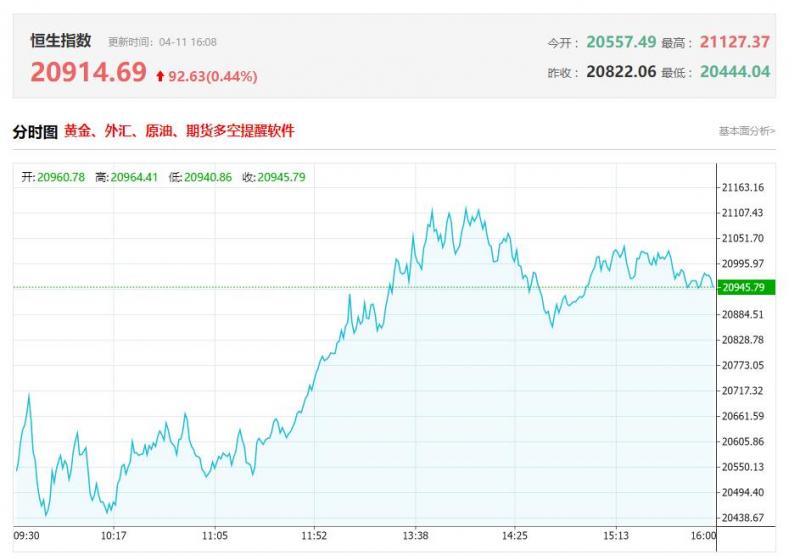This screenshot has width=800, height=560.
Task: Click the 20717.32 y-axis label
Action: tap(743, 391)
